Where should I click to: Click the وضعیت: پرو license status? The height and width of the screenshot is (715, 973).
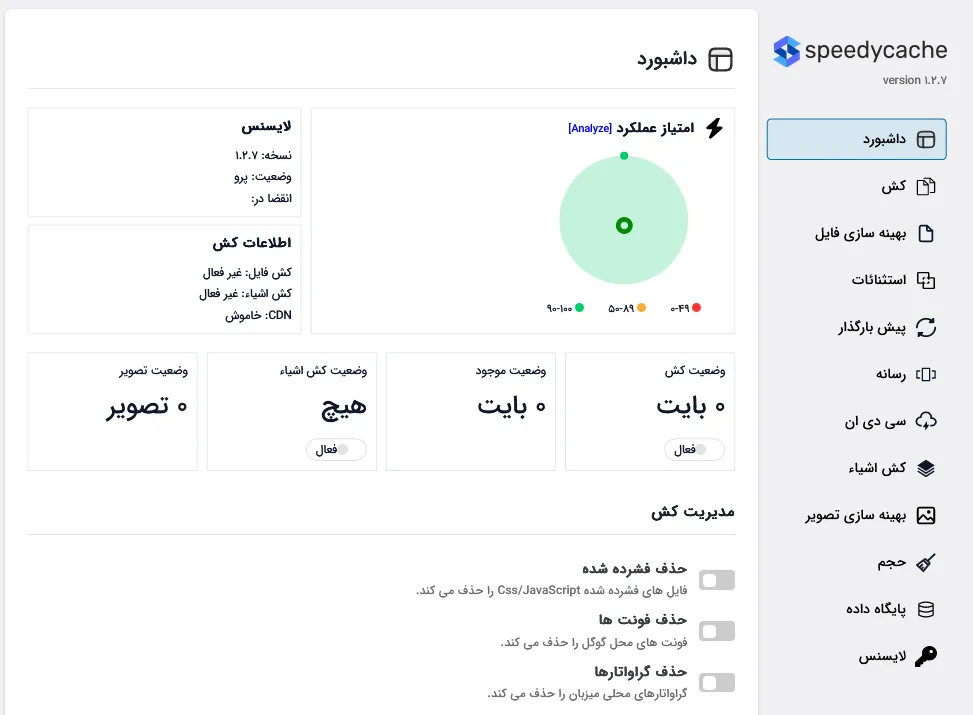pos(262,177)
